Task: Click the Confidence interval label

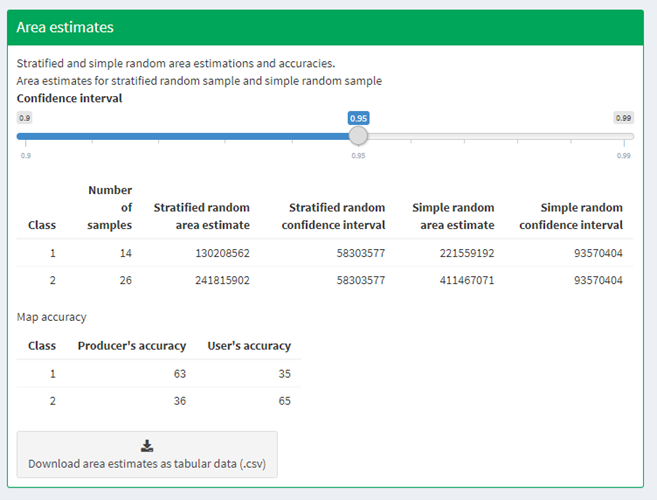Action: (x=70, y=98)
